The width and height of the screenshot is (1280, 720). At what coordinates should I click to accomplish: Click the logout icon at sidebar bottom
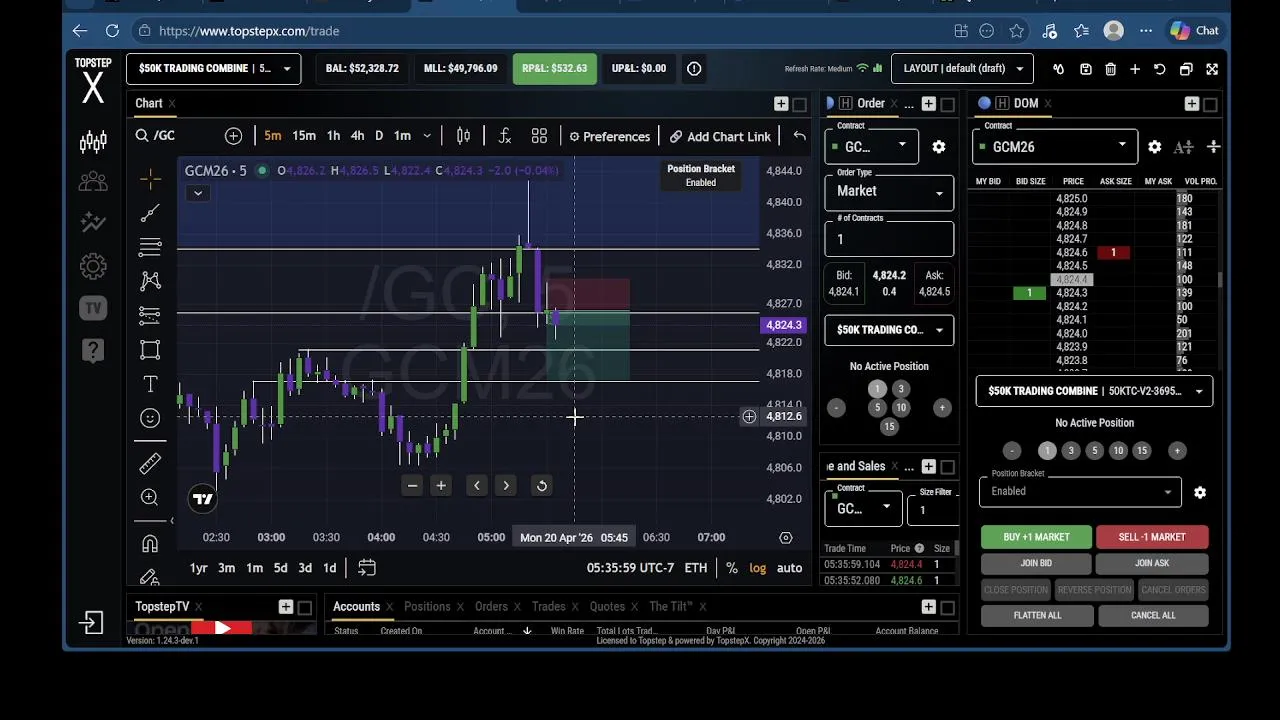92,623
